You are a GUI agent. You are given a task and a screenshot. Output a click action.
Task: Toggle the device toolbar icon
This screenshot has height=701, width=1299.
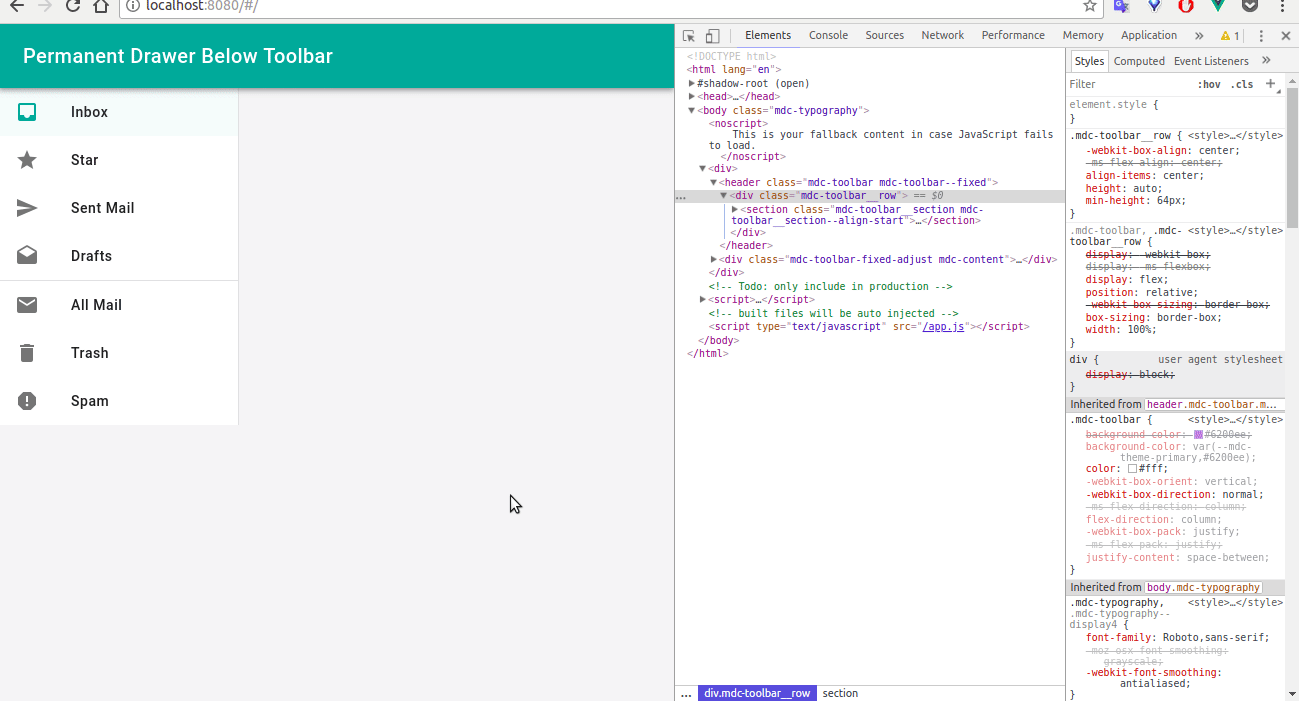point(712,36)
